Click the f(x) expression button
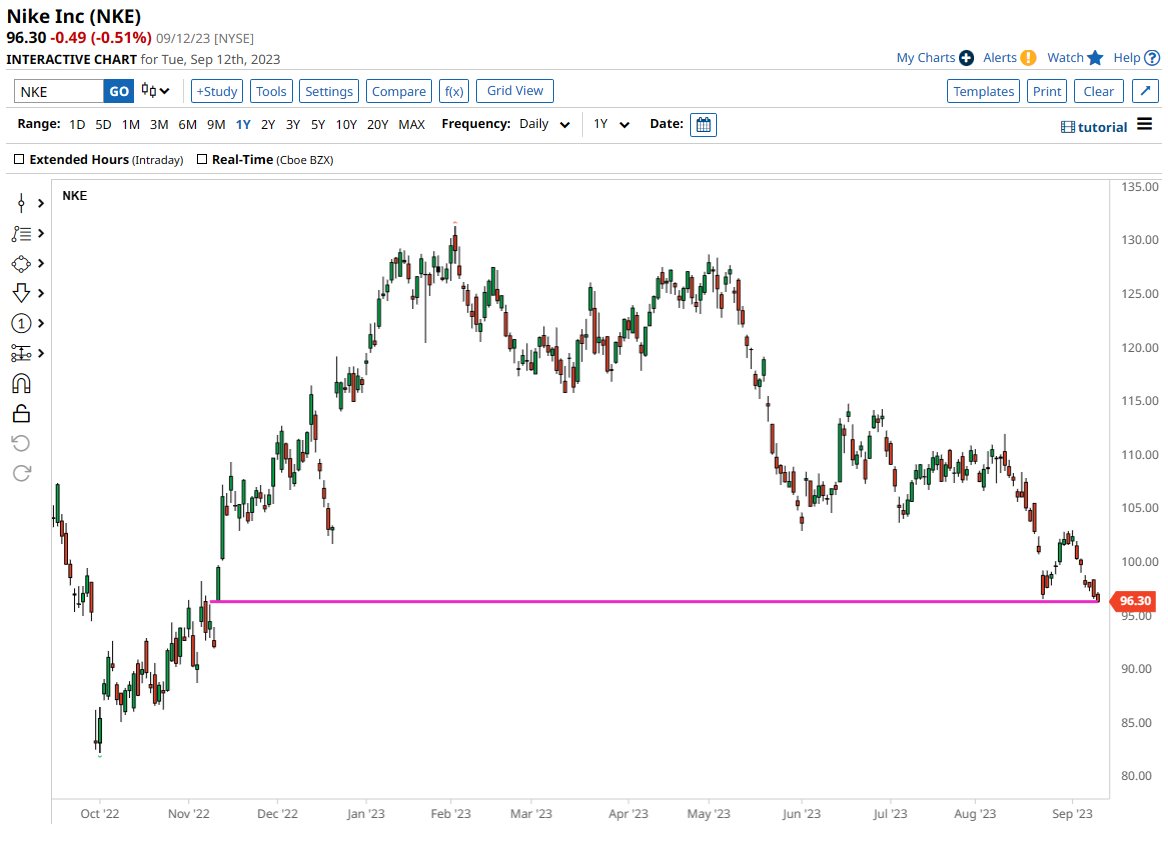 tap(454, 91)
